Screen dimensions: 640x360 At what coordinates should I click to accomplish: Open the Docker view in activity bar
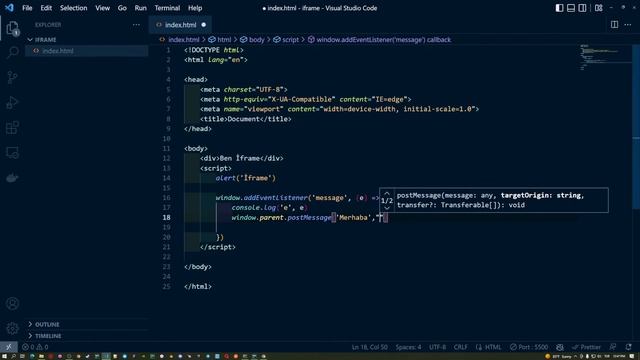[x=13, y=178]
